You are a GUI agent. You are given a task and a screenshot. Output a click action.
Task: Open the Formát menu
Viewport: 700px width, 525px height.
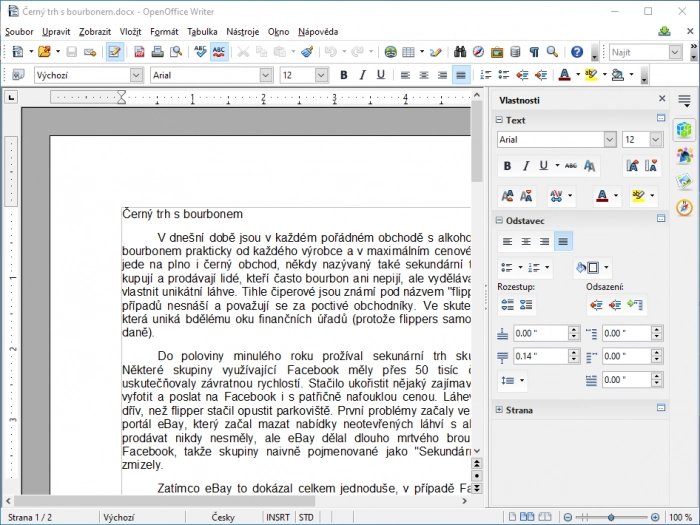point(164,32)
